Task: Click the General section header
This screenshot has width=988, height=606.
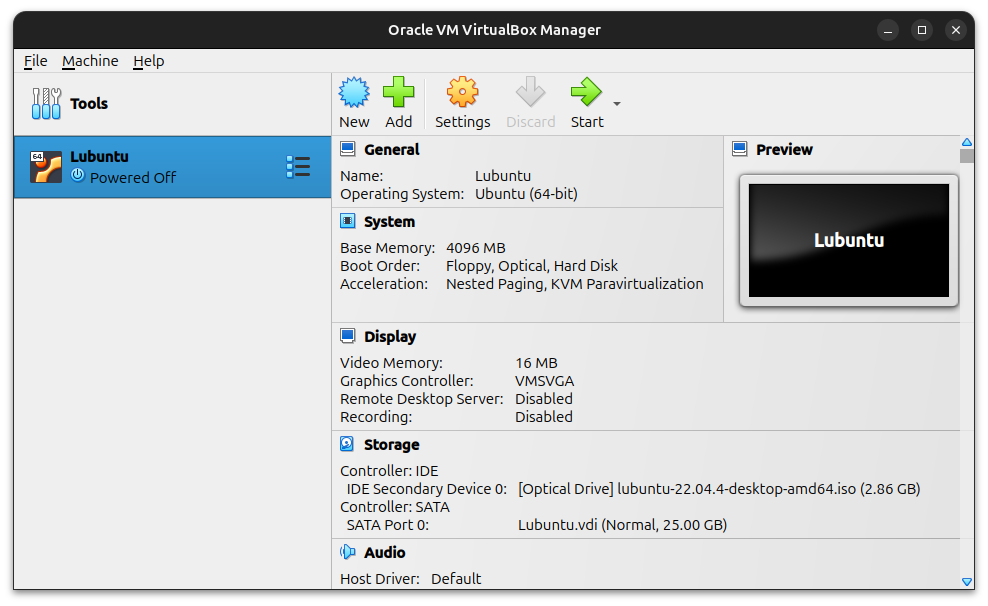Action: point(391,150)
